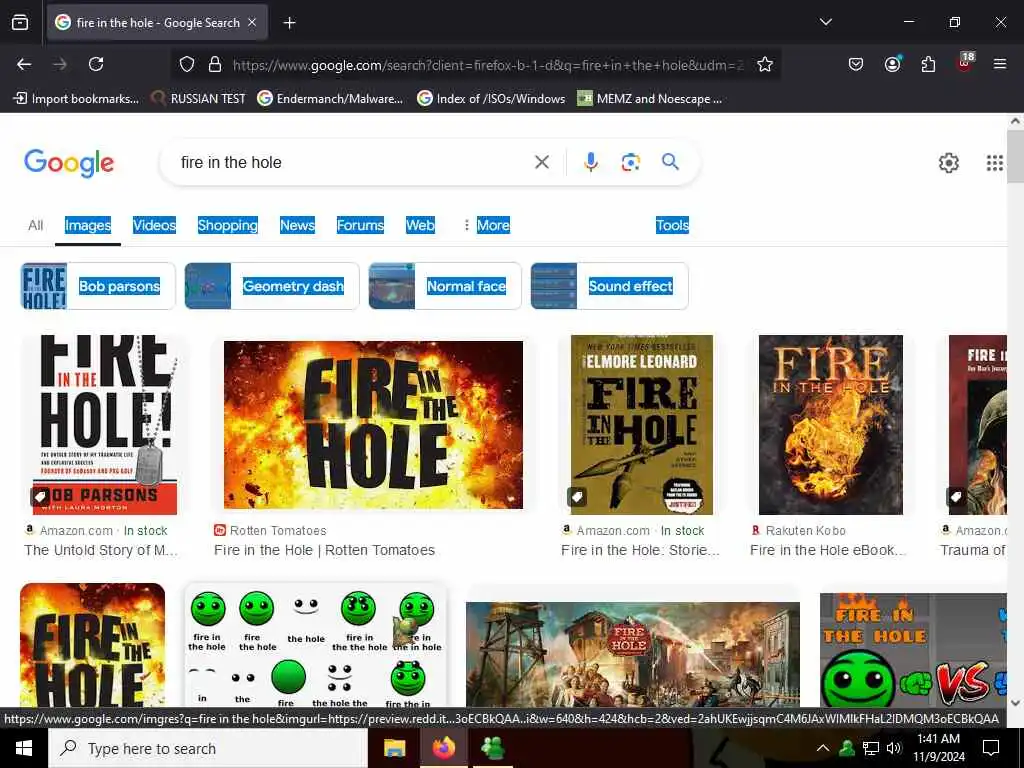Viewport: 1024px width, 768px height.
Task: Open the MEMZ and Noescape bookmark
Action: click(x=650, y=99)
